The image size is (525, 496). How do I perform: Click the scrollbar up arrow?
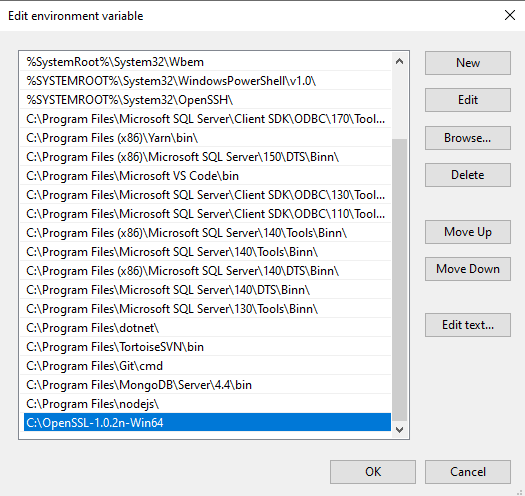(x=399, y=61)
